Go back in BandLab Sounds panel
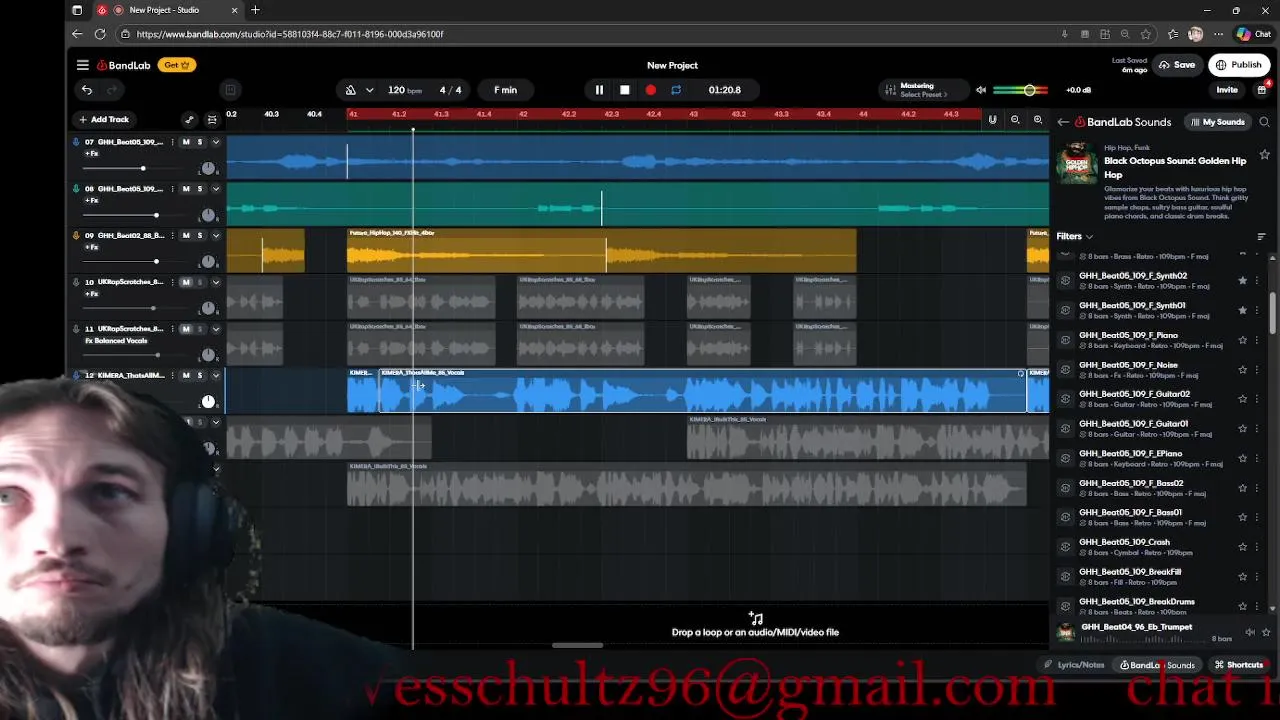The height and width of the screenshot is (720, 1280). tap(1063, 122)
